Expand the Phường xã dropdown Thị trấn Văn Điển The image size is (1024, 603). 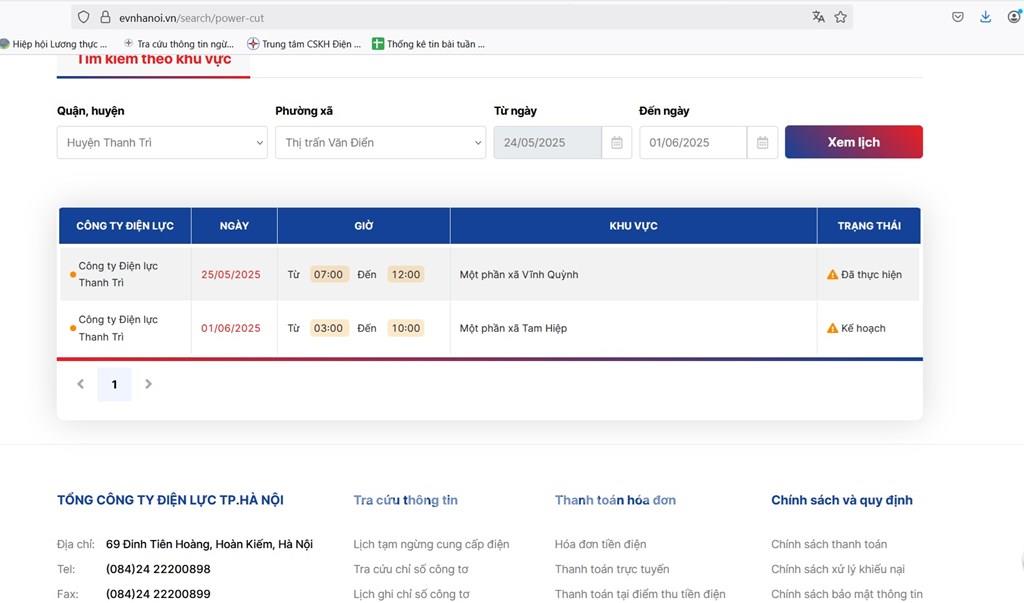(x=380, y=142)
